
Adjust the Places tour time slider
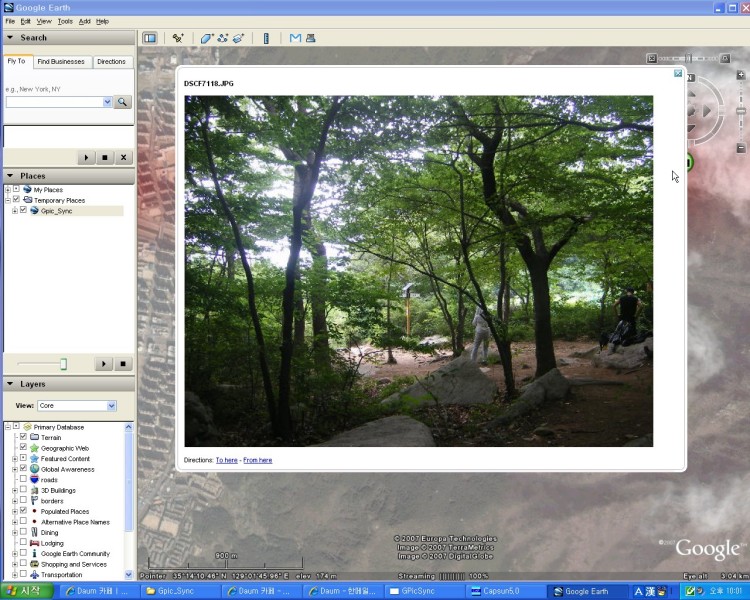(x=63, y=364)
